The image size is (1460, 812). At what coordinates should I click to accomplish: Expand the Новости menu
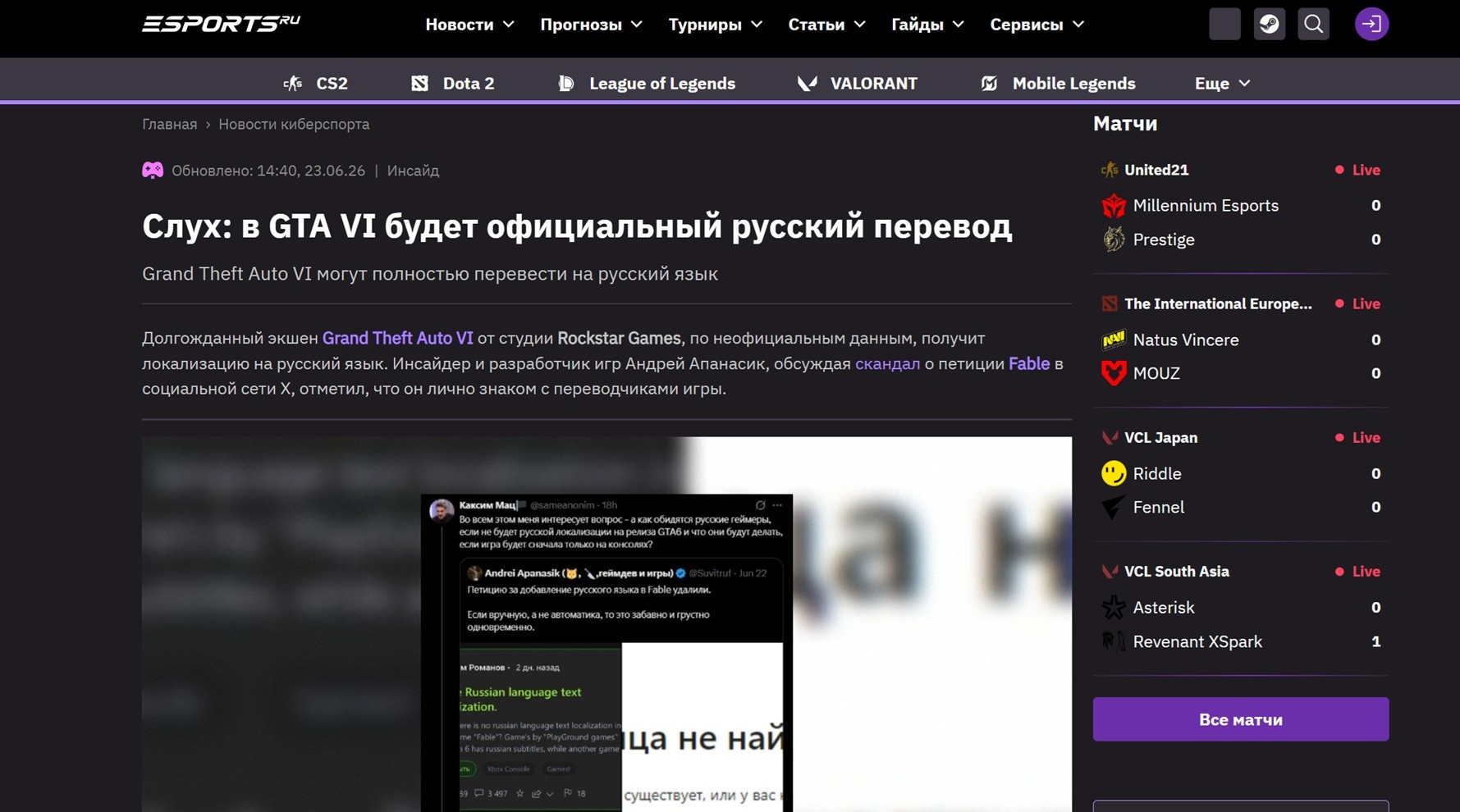(469, 25)
